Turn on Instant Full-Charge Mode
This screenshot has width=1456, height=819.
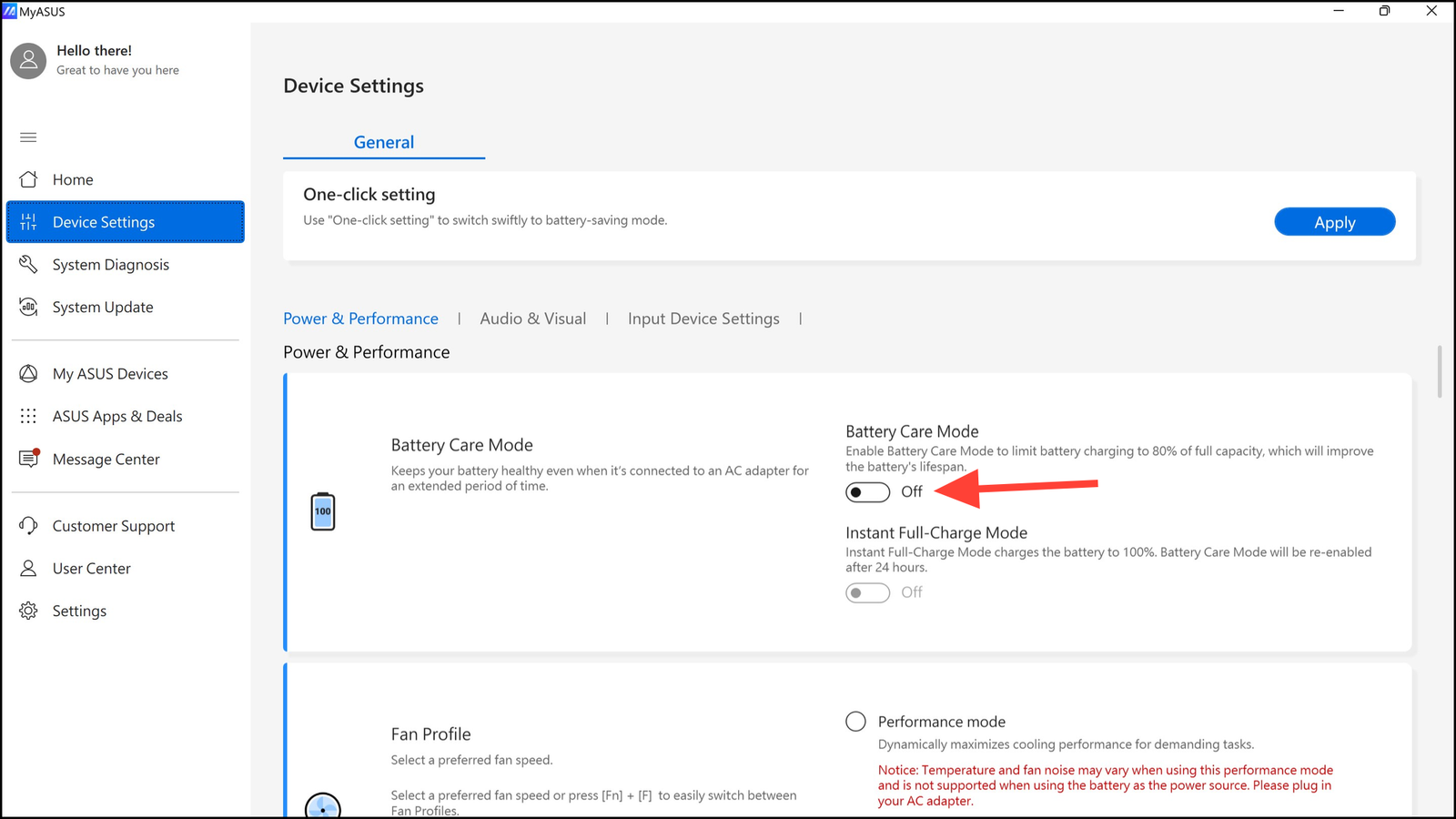click(x=867, y=592)
